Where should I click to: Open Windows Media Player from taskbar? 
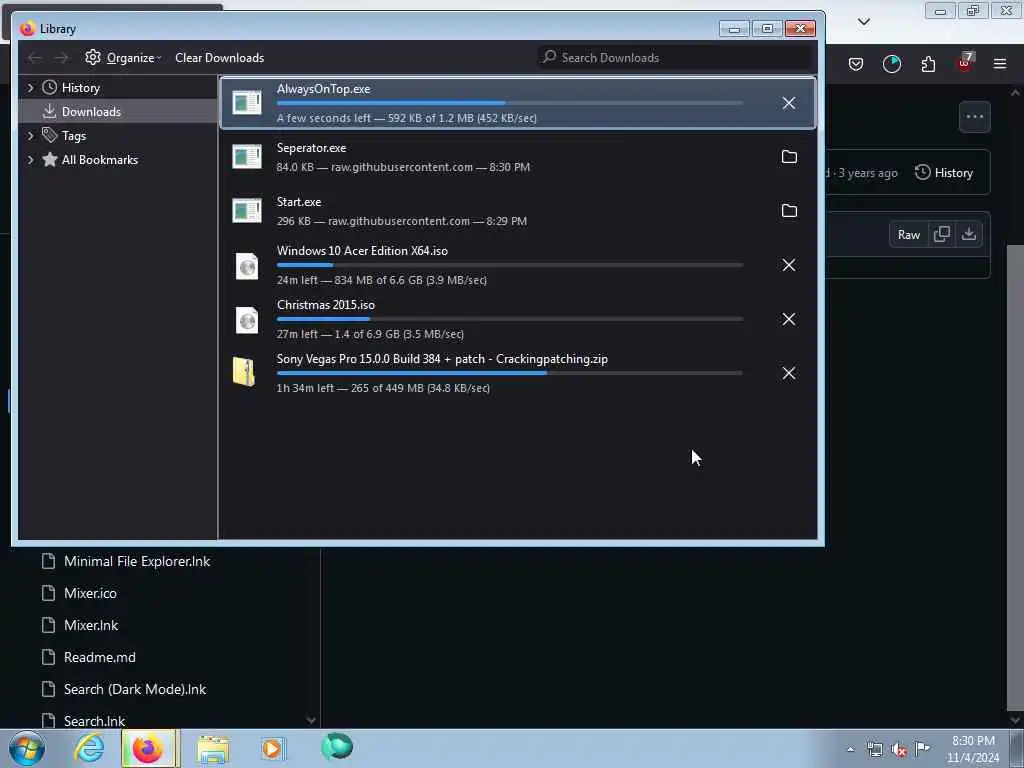coord(273,748)
